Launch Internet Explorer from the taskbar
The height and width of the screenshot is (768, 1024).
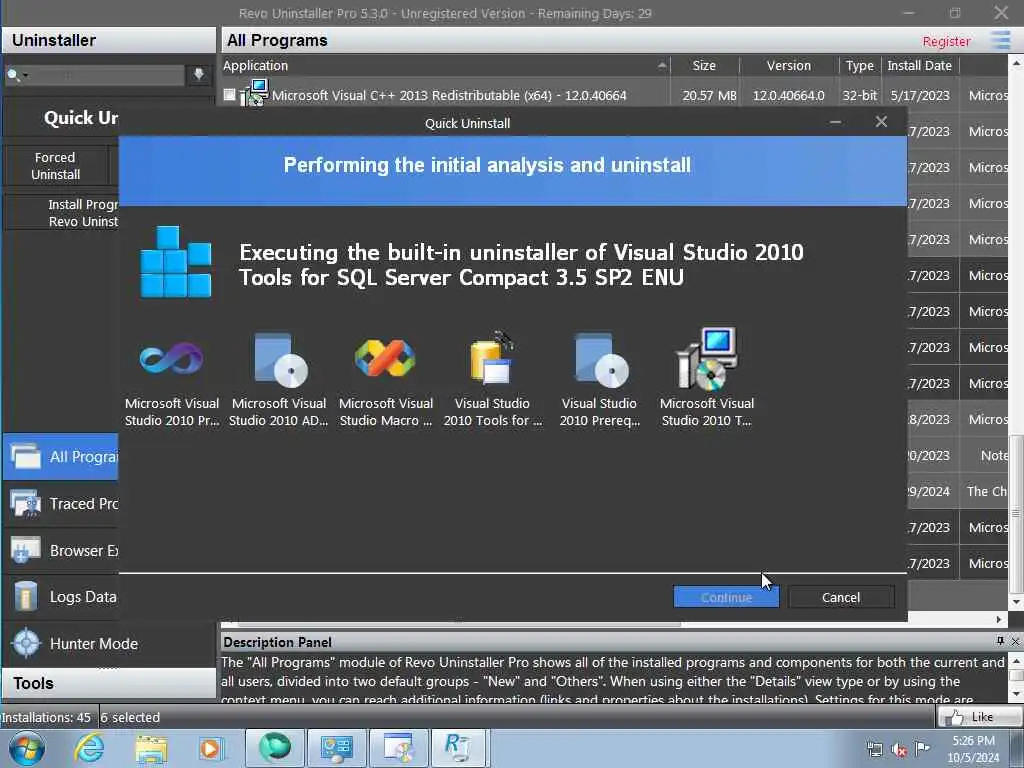pyautogui.click(x=89, y=748)
